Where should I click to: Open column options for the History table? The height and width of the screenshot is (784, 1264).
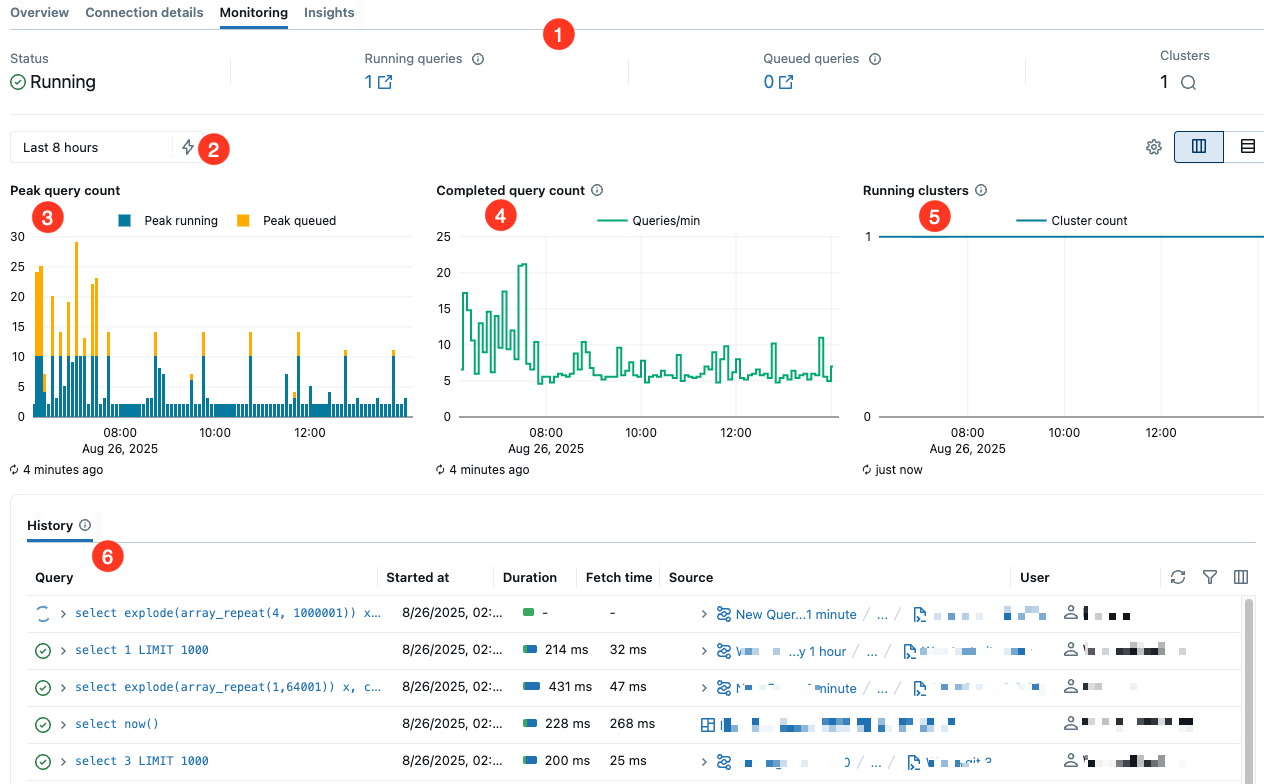click(1241, 577)
